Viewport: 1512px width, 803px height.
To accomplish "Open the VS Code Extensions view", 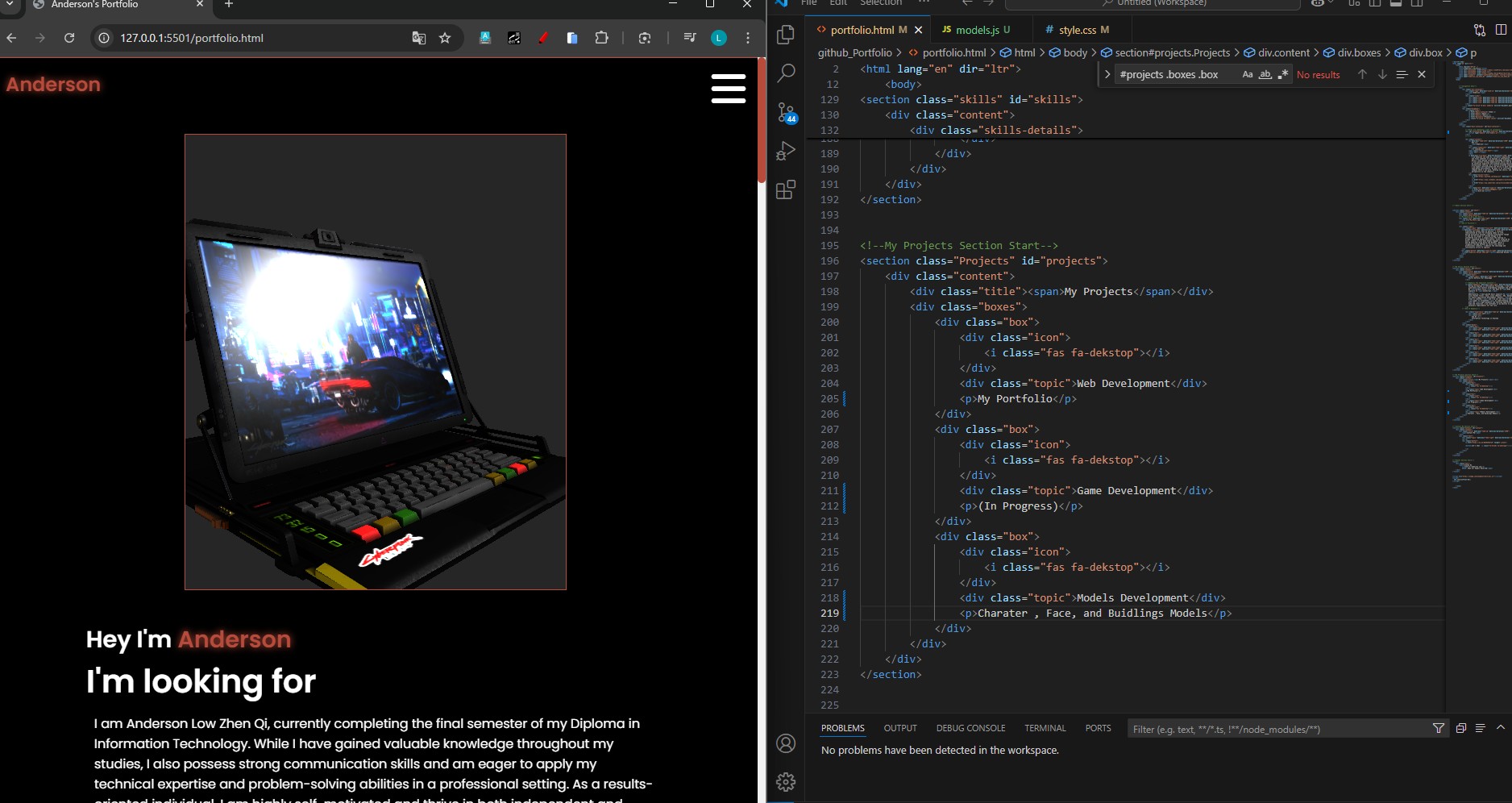I will tap(786, 189).
